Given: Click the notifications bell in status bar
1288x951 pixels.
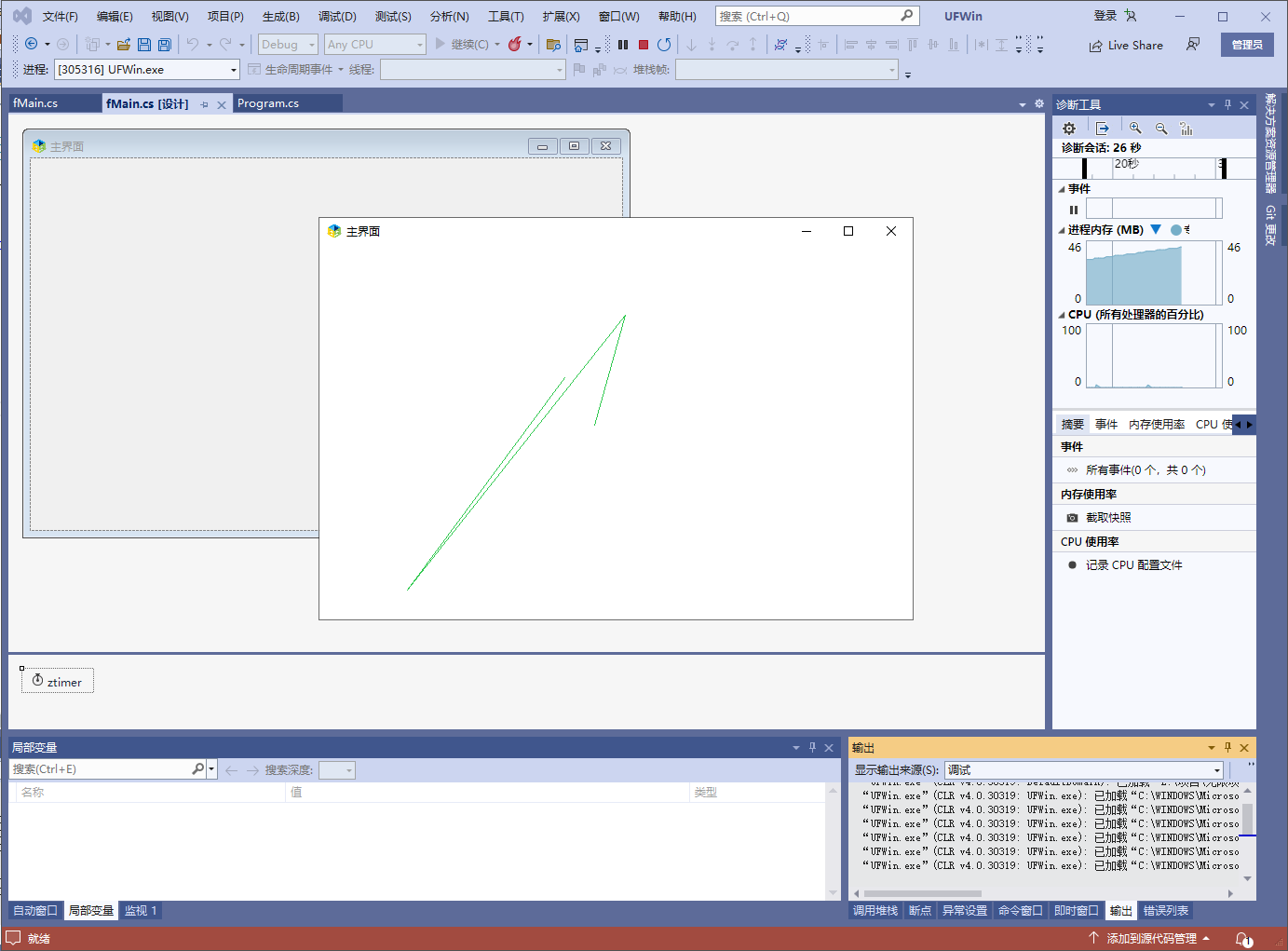Looking at the screenshot, I should tap(1243, 939).
